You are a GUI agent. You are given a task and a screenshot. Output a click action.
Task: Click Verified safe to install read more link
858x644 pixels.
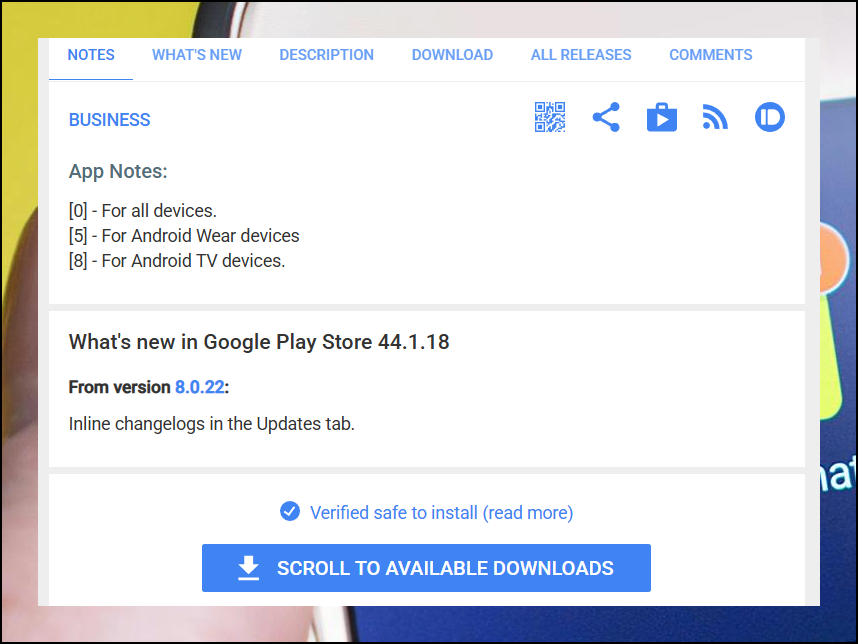pyautogui.click(x=442, y=513)
